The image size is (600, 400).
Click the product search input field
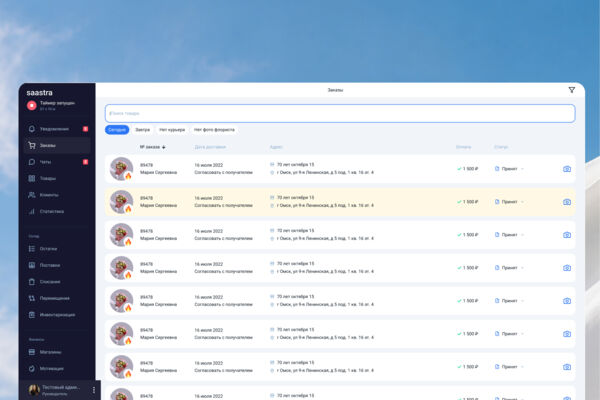340,113
